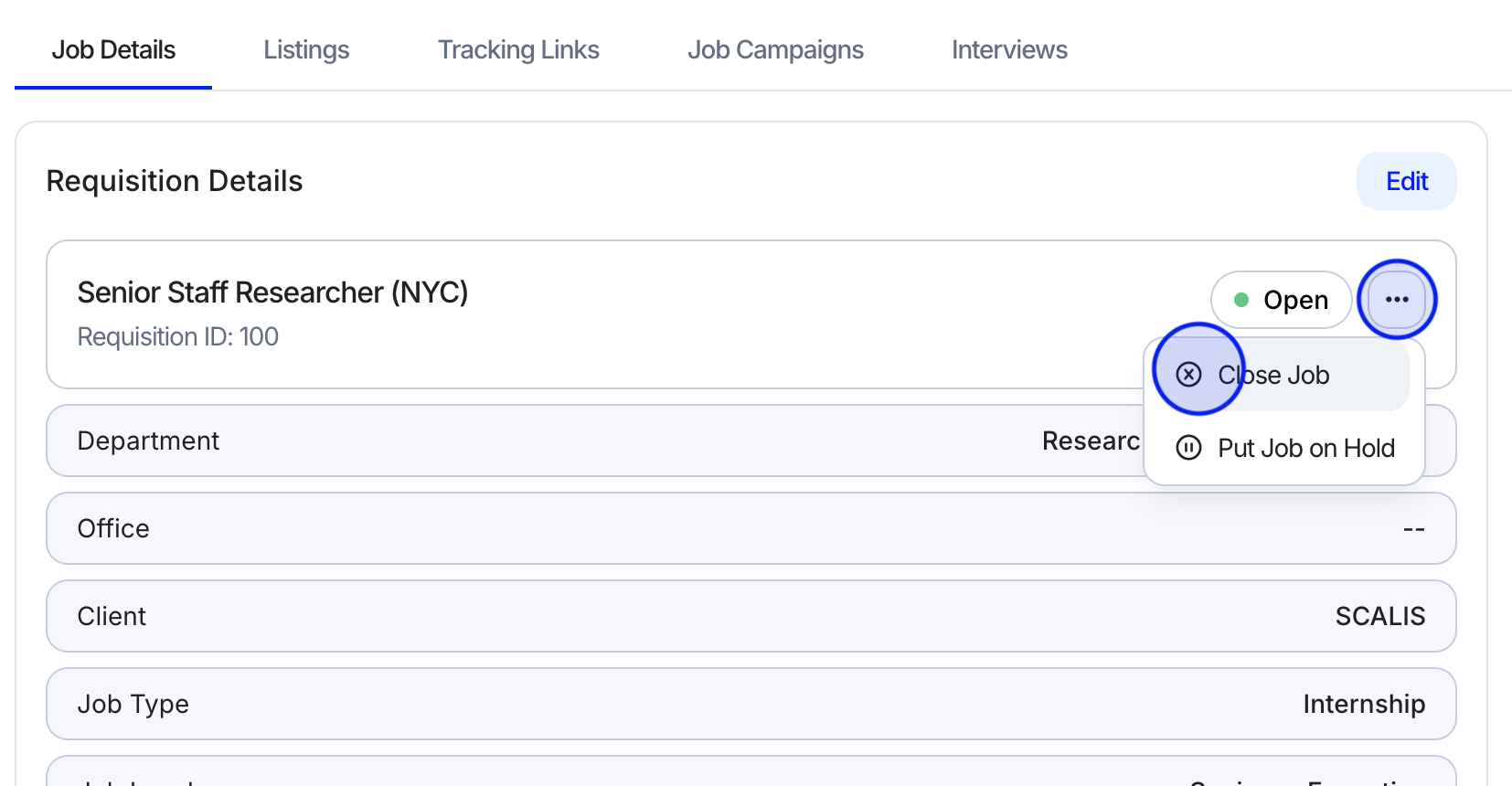Click the Office field row

pyautogui.click(x=750, y=528)
